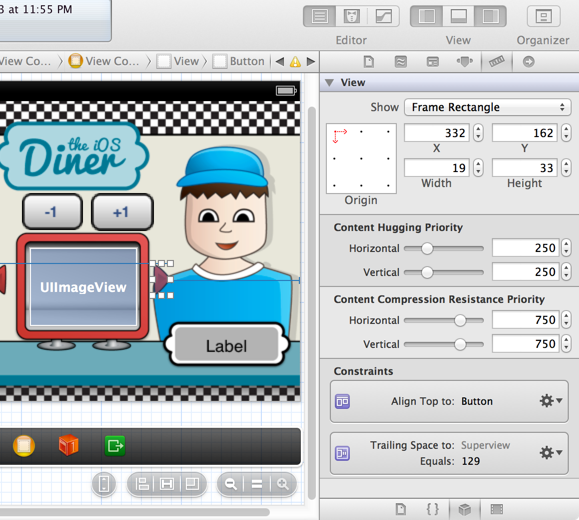This screenshot has width=579, height=520.
Task: Show the File Template library
Action: click(401, 510)
